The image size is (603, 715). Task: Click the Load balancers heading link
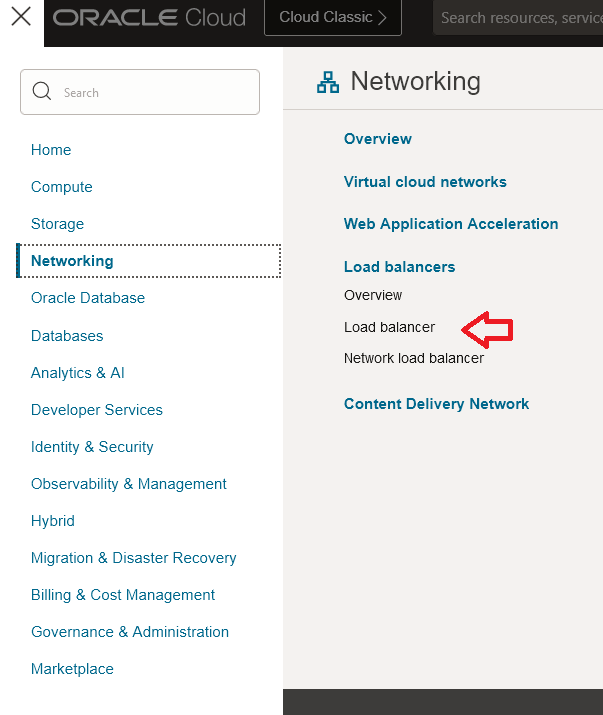(400, 267)
